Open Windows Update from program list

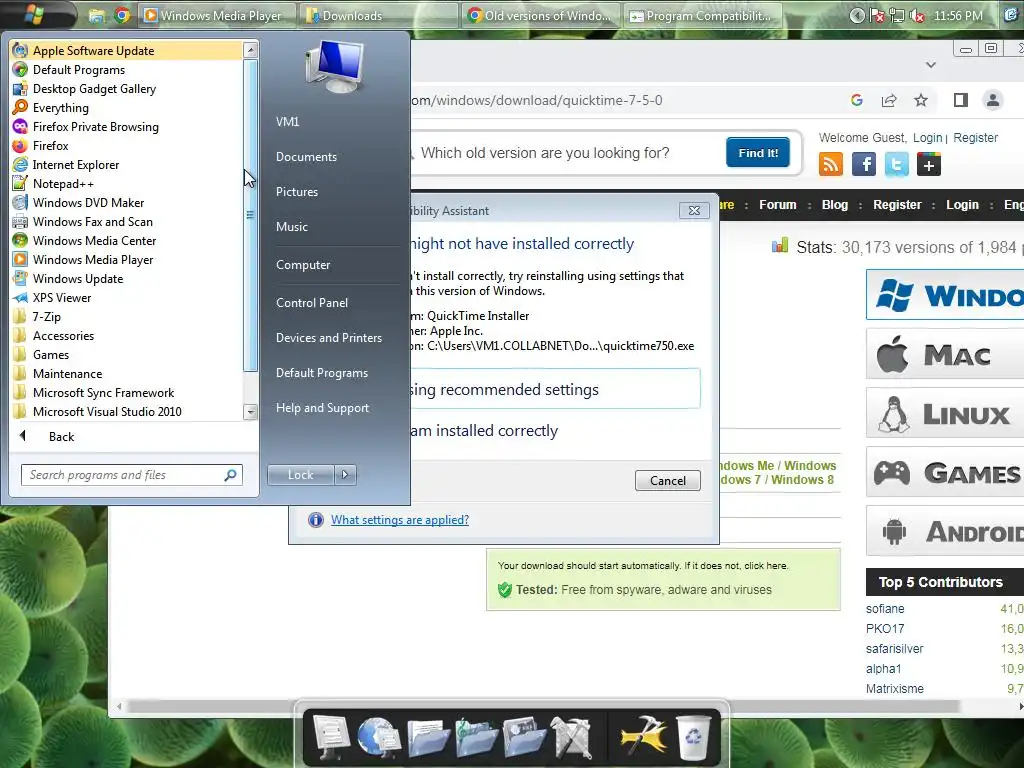click(126, 278)
